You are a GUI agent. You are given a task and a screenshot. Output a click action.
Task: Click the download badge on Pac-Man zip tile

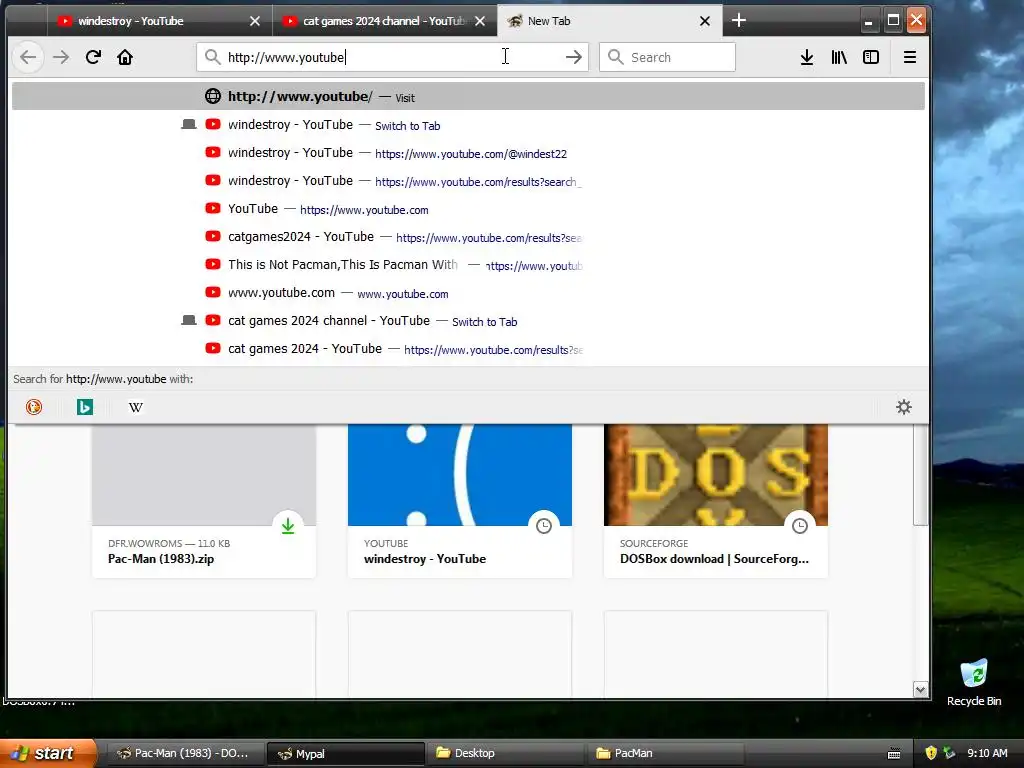coord(288,526)
